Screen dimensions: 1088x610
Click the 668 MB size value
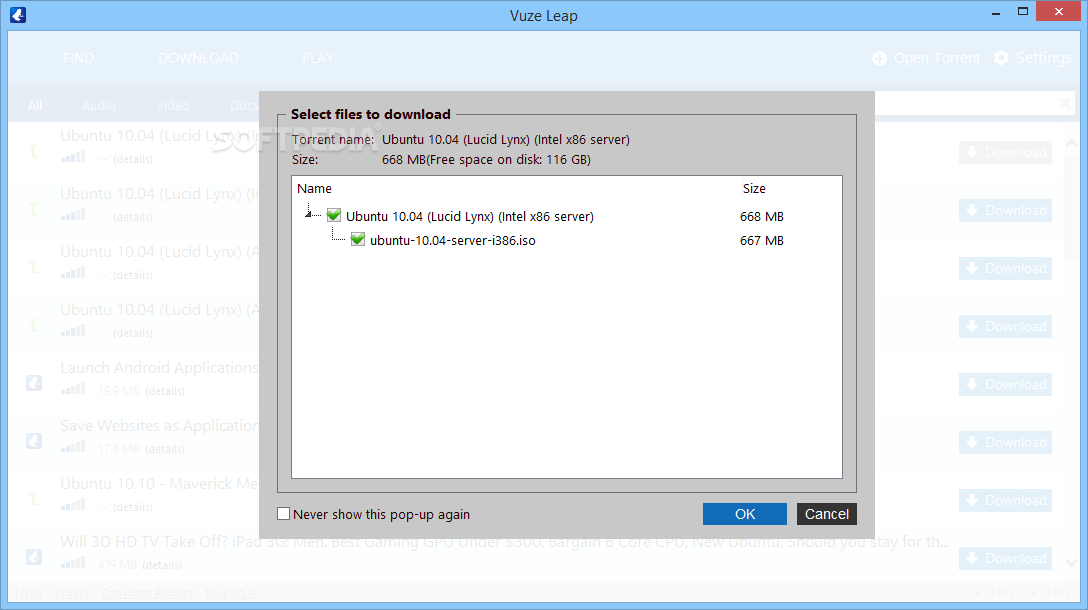762,217
